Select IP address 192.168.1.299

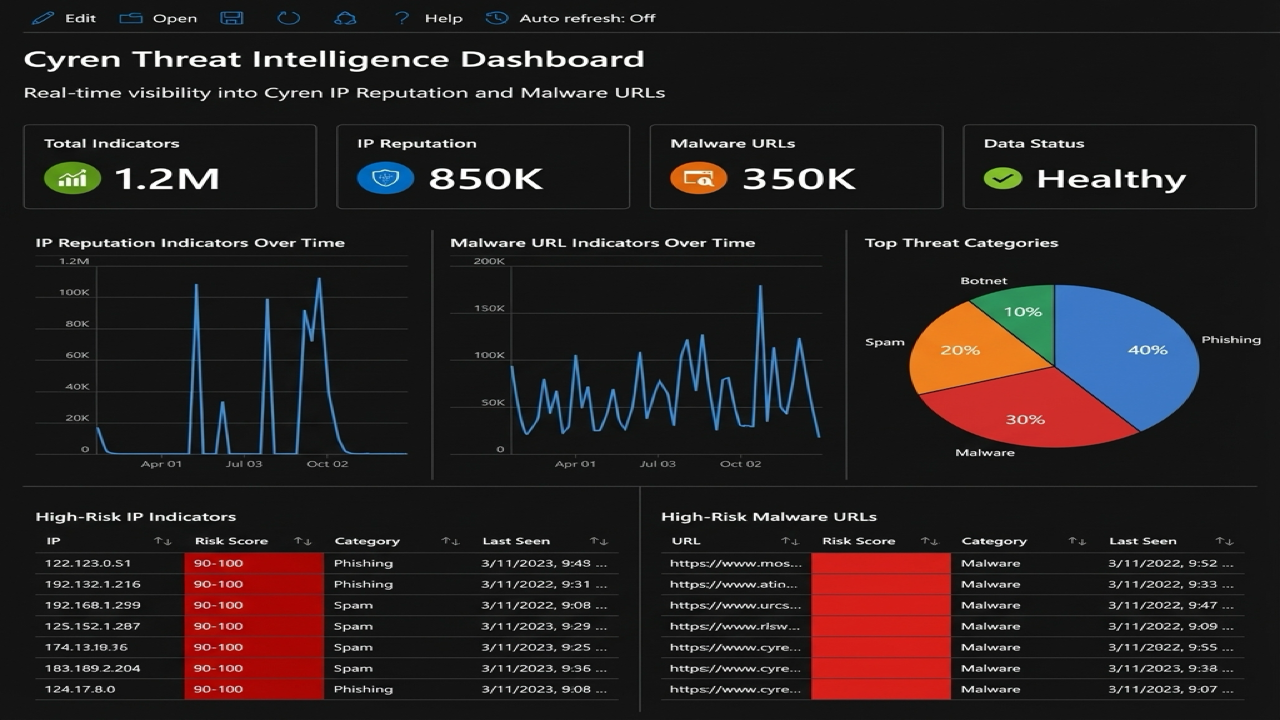[93, 605]
